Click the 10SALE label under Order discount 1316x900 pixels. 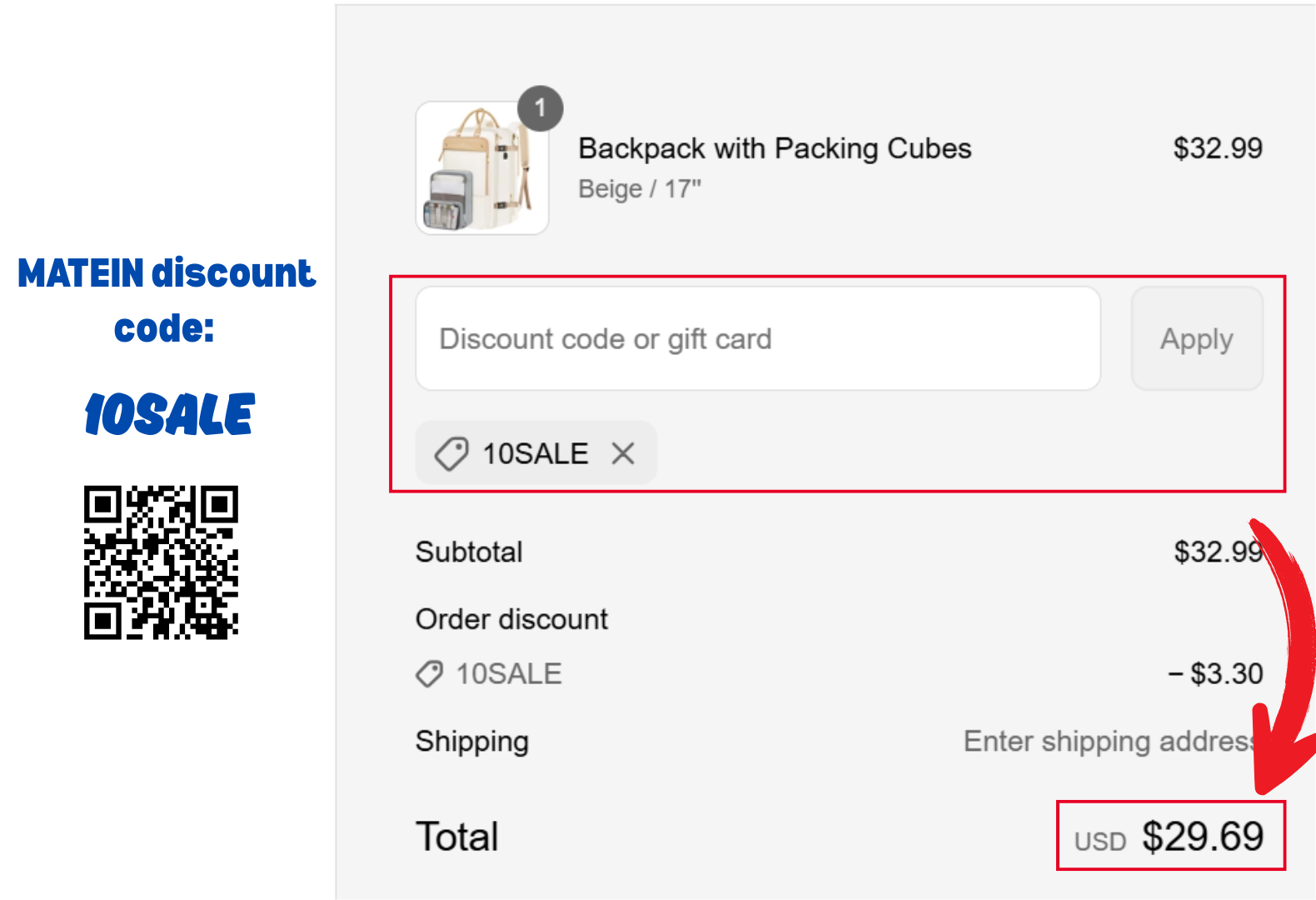[509, 673]
